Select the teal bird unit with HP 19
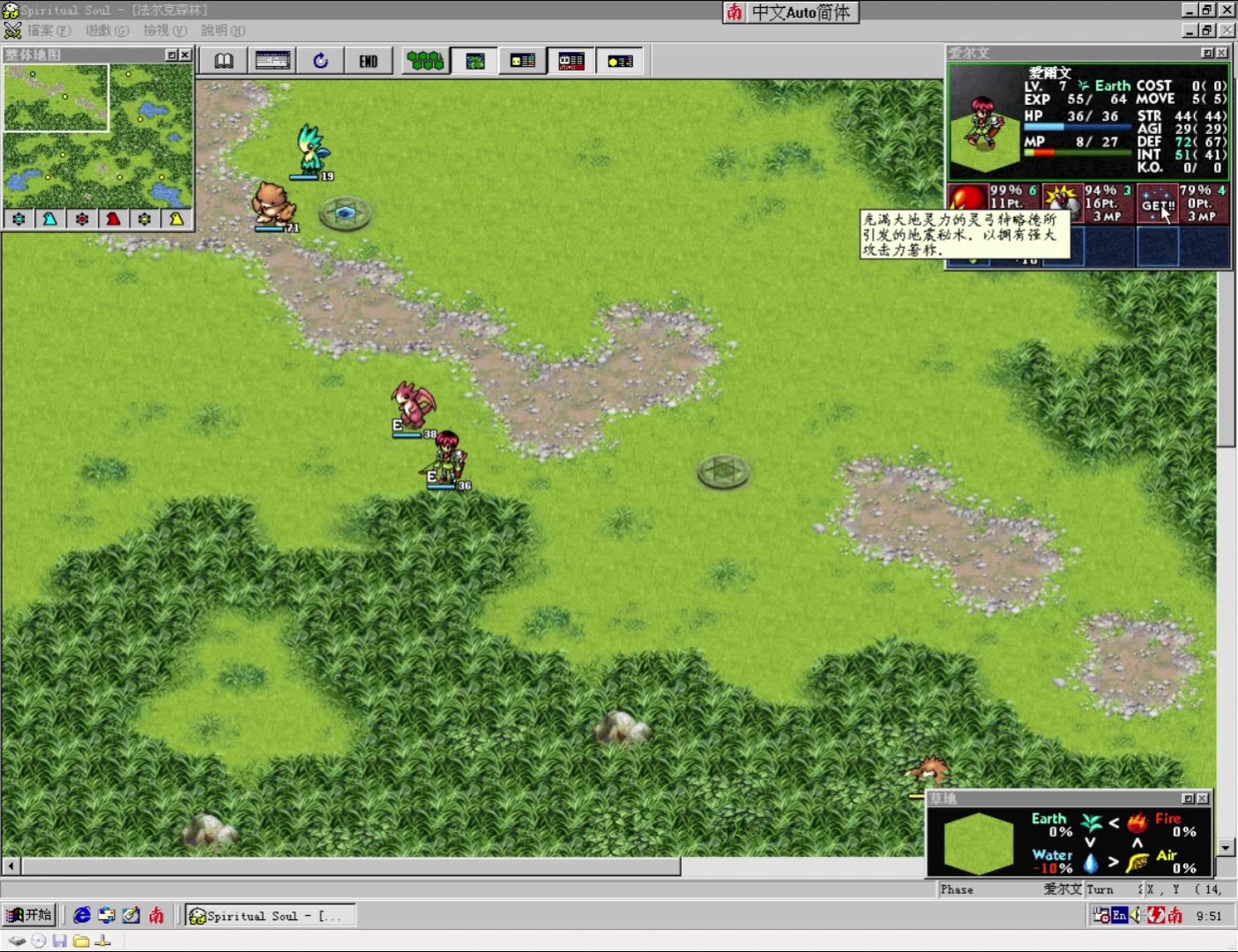 (310, 150)
